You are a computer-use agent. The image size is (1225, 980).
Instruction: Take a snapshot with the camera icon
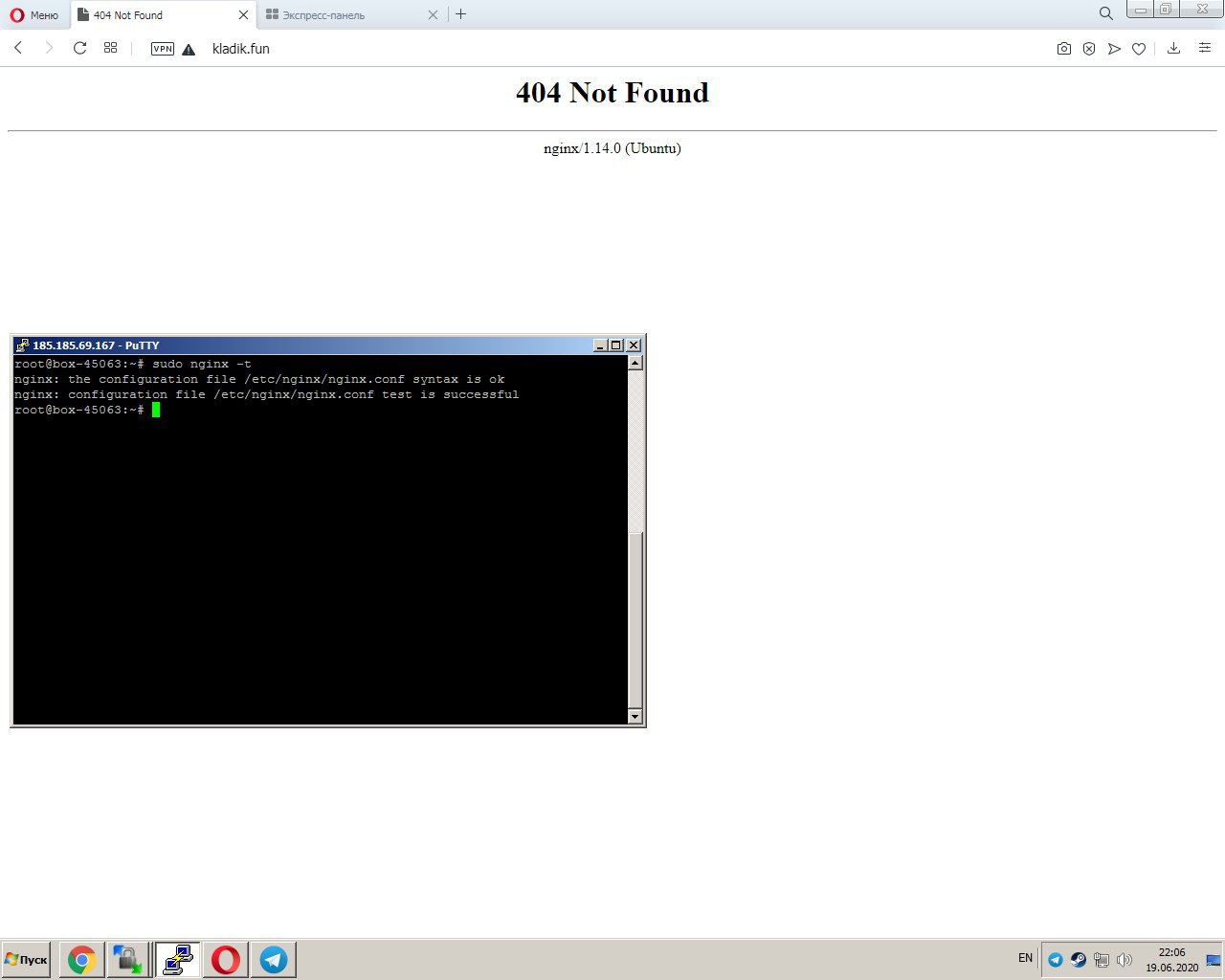[x=1064, y=49]
